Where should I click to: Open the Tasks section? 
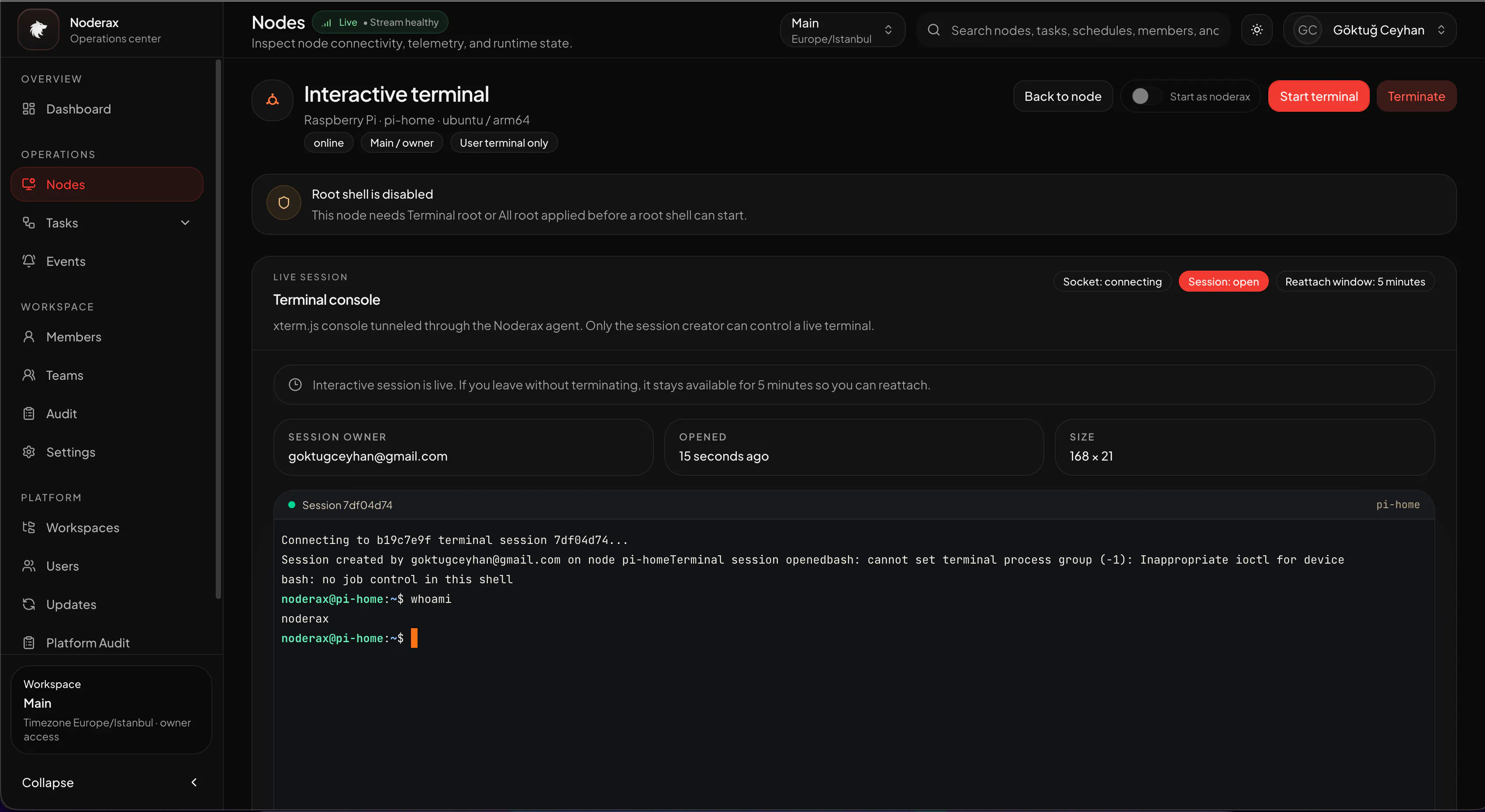(x=107, y=223)
